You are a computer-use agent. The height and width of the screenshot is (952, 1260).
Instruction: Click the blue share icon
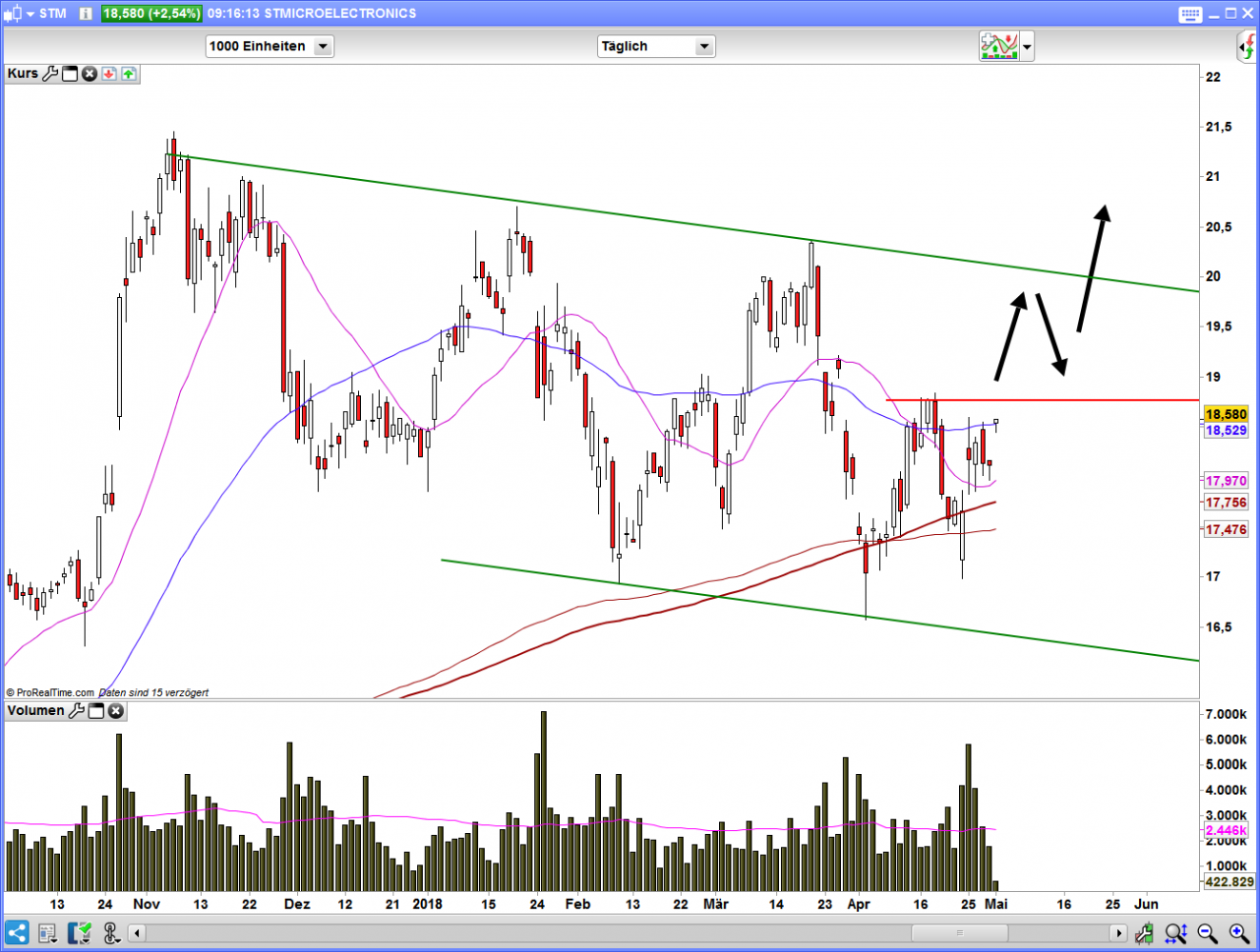pyautogui.click(x=16, y=933)
